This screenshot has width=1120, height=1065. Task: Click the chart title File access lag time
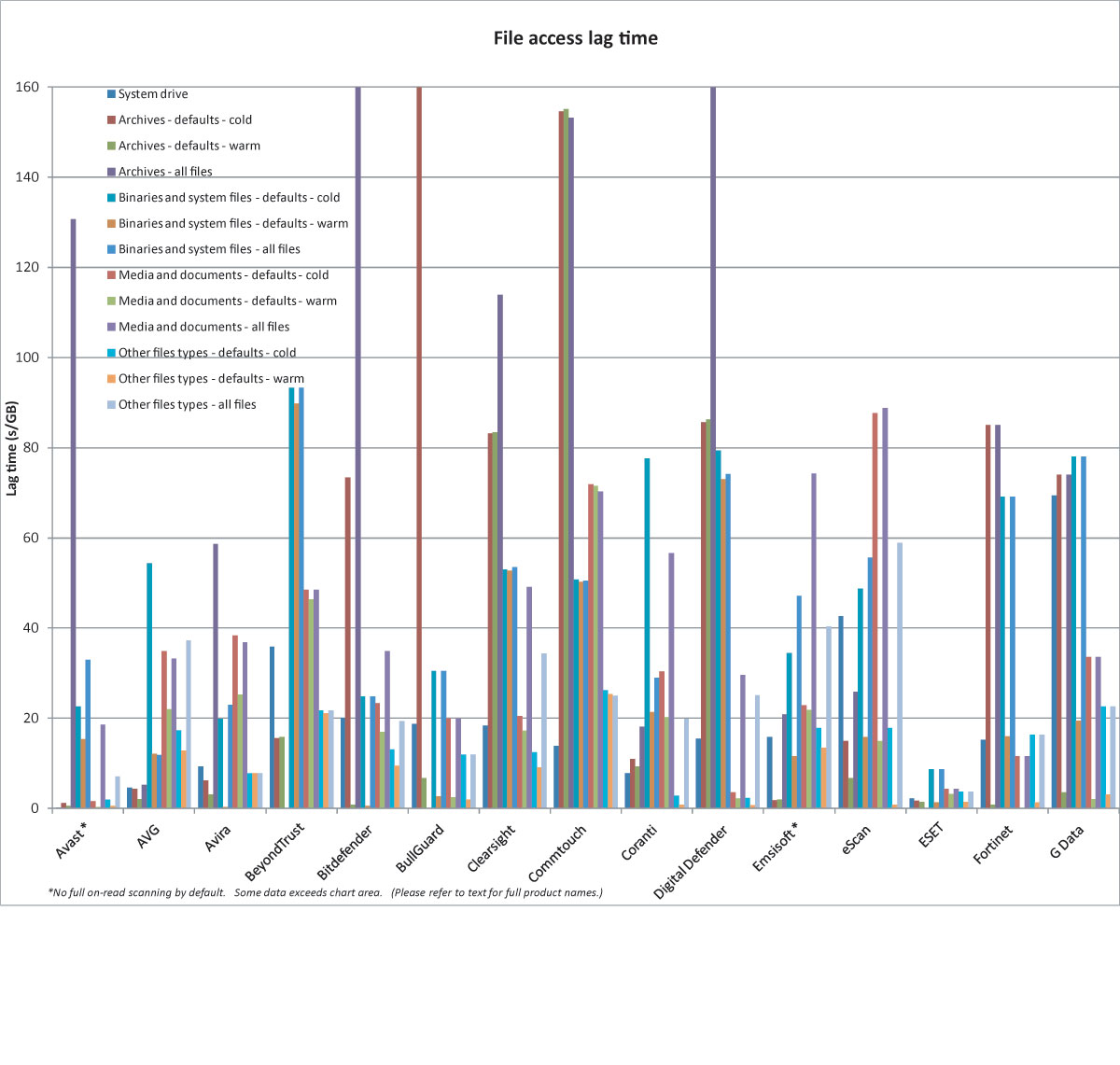(576, 38)
